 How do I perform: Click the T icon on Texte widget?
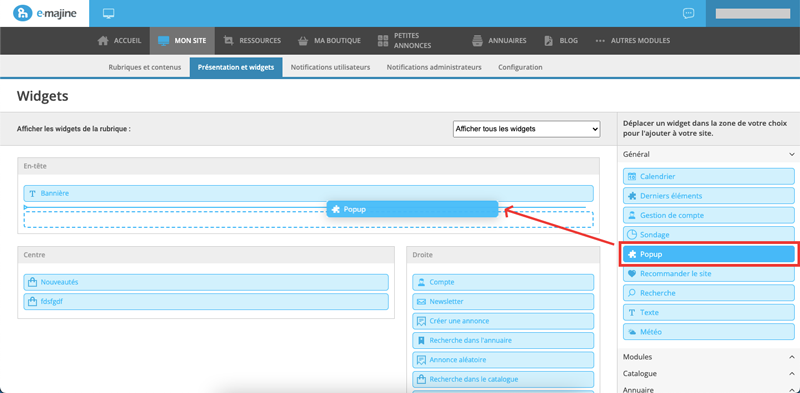click(x=632, y=312)
